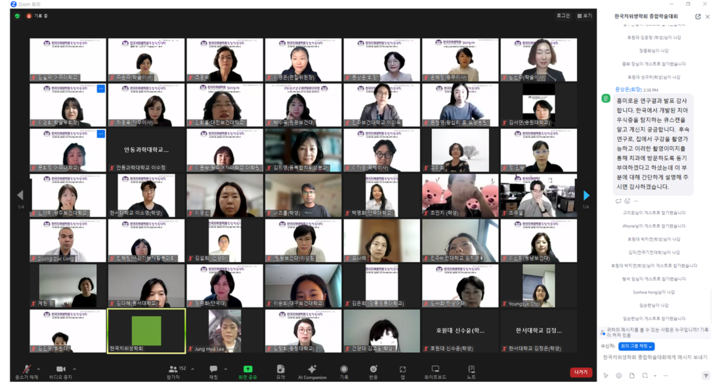Viewport: 720px width, 389px height.
Task: Click the green screen share icon
Action: tap(248, 369)
